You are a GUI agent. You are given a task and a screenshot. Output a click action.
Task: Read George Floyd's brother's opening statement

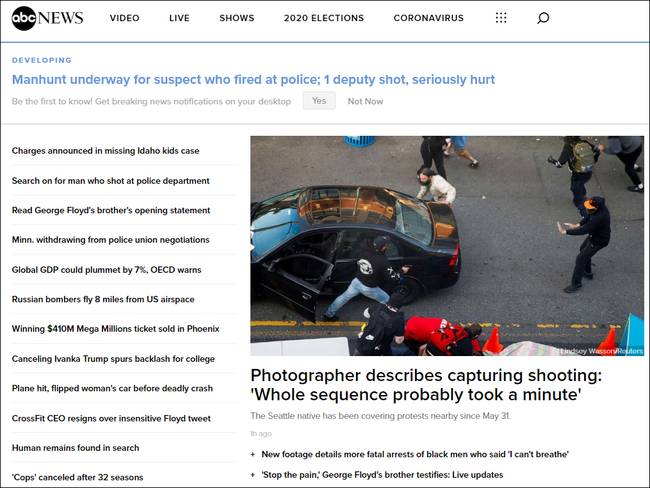click(x=111, y=210)
